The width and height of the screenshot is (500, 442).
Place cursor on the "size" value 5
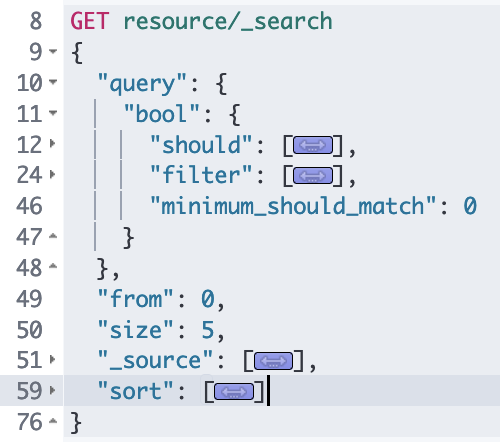(x=207, y=330)
